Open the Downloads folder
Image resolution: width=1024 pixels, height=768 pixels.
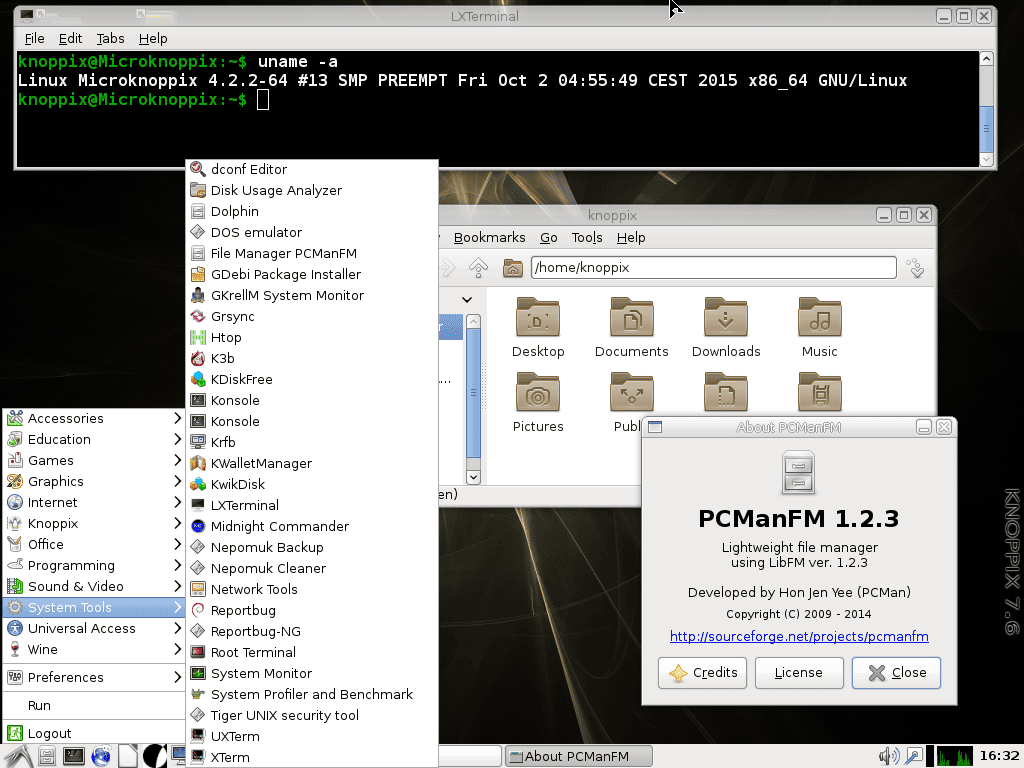pos(726,327)
